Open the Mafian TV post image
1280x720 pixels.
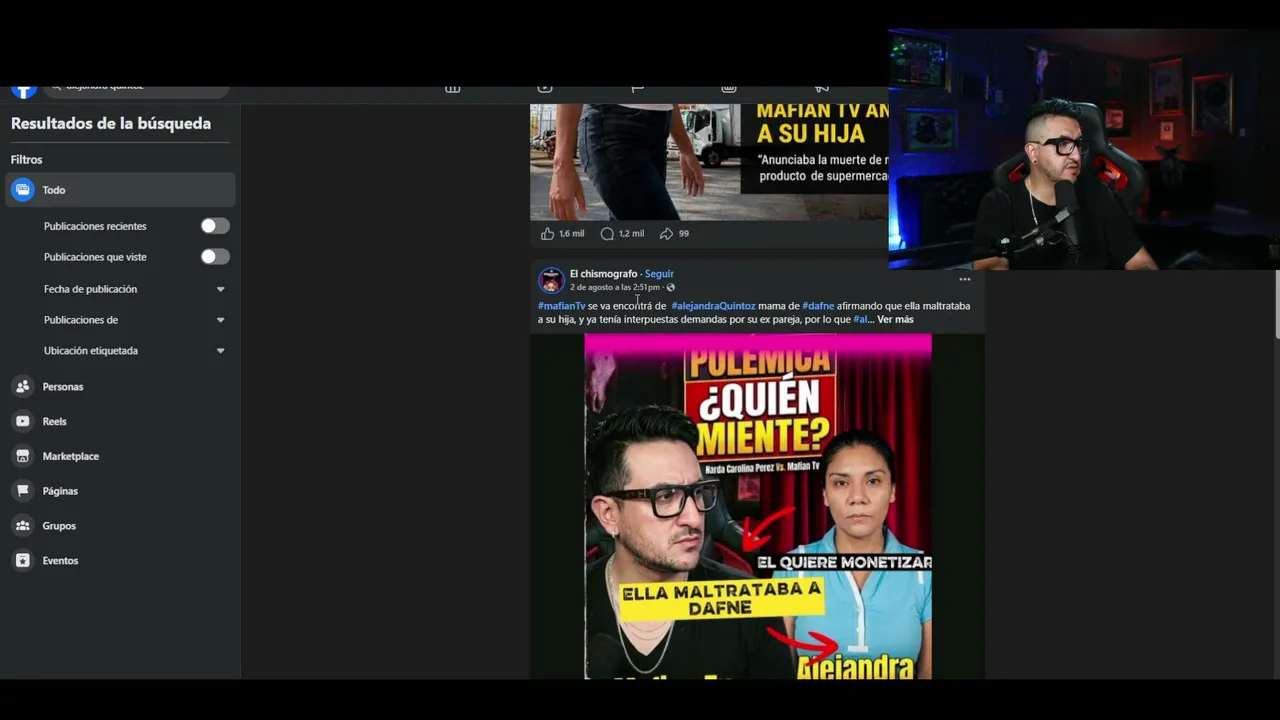coord(709,162)
